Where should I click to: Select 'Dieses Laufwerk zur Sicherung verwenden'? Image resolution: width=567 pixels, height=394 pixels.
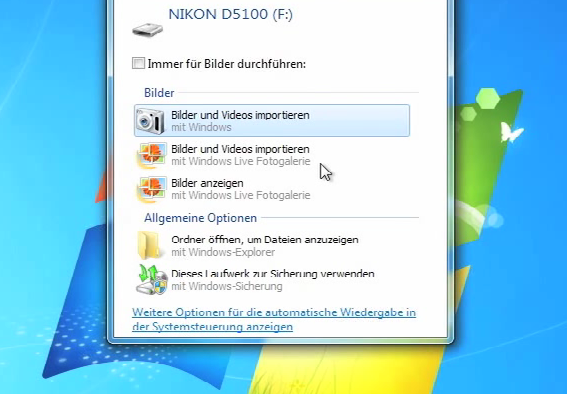click(272, 279)
